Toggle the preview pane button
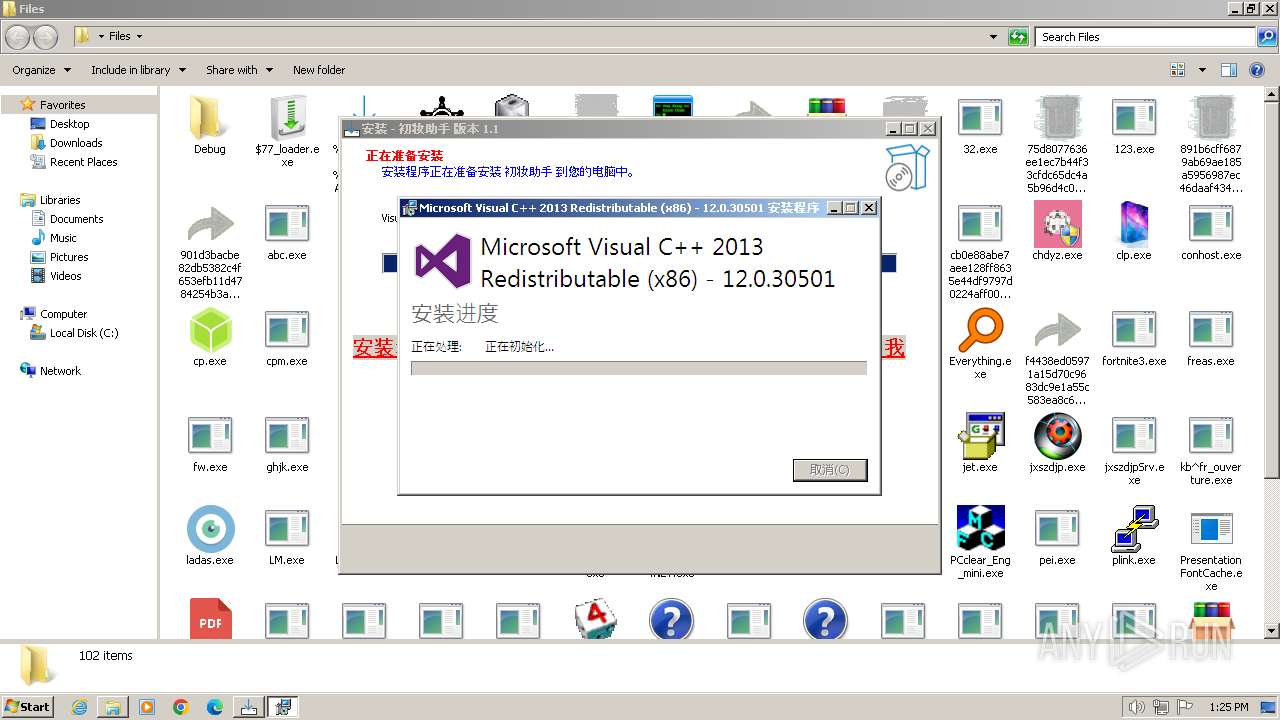 tap(1229, 70)
